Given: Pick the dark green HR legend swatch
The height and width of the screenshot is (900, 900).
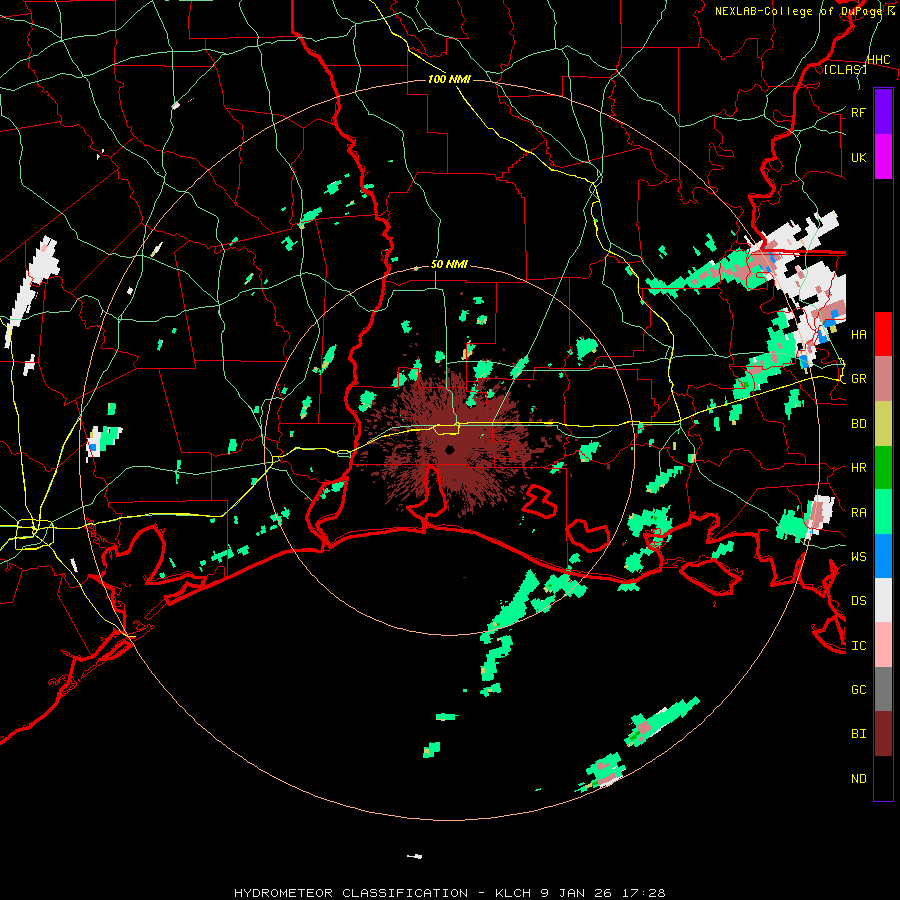Looking at the screenshot, I should [x=883, y=468].
